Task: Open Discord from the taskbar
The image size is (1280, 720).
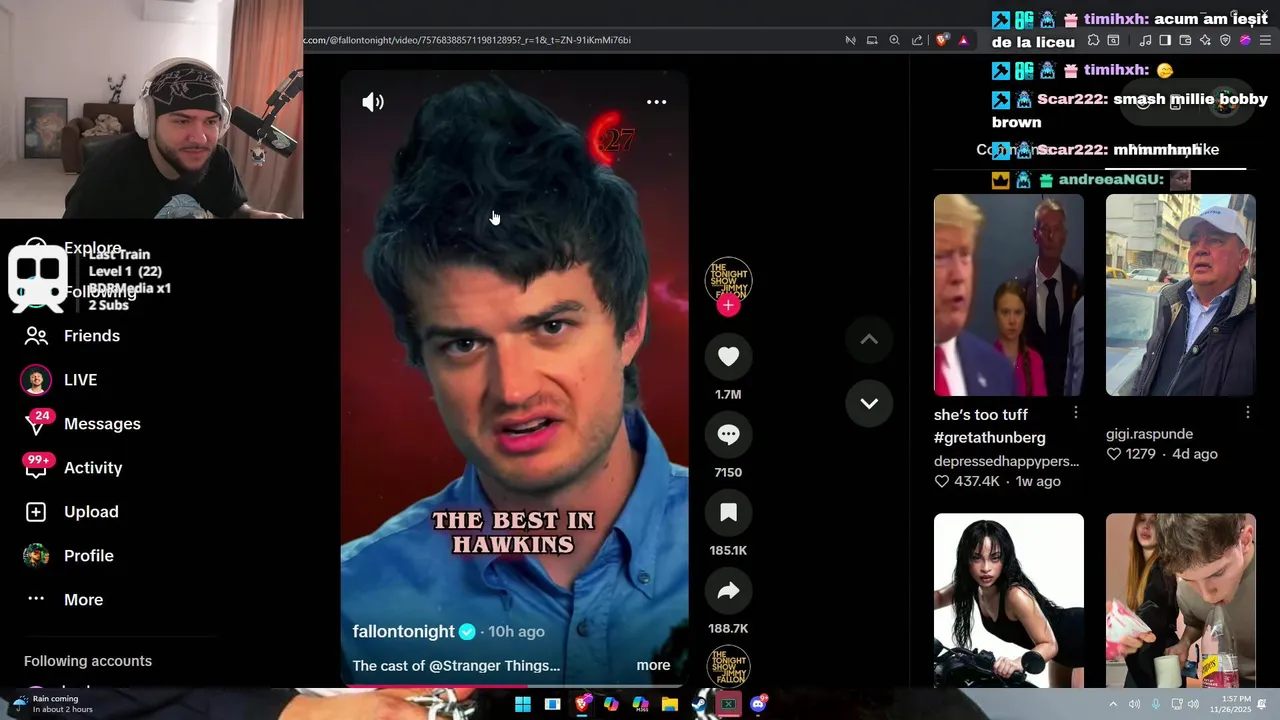Action: 759,704
